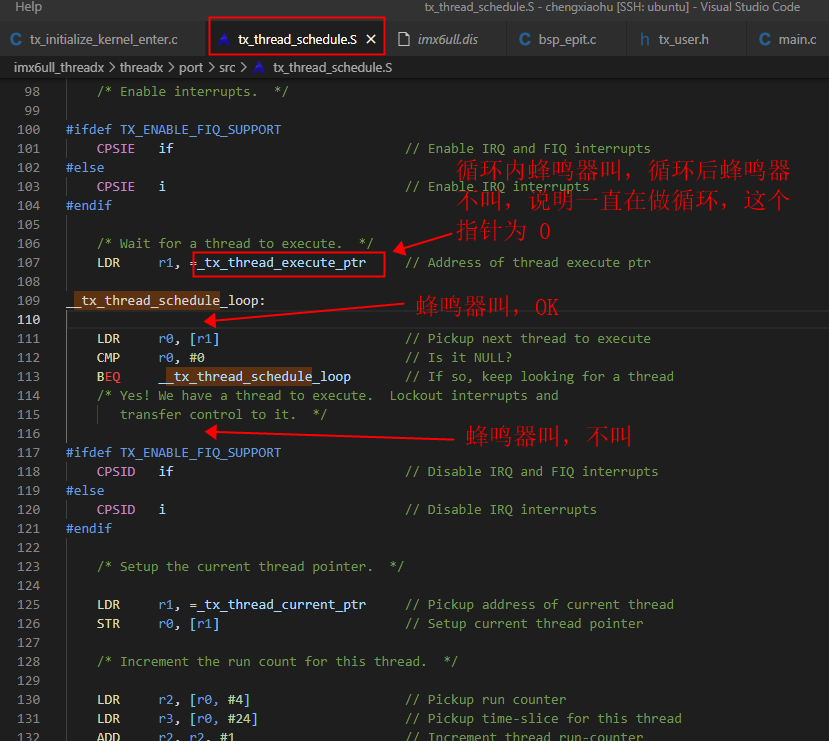This screenshot has width=829, height=741.
Task: Click STR instruction on line 126
Action: pyautogui.click(x=108, y=624)
